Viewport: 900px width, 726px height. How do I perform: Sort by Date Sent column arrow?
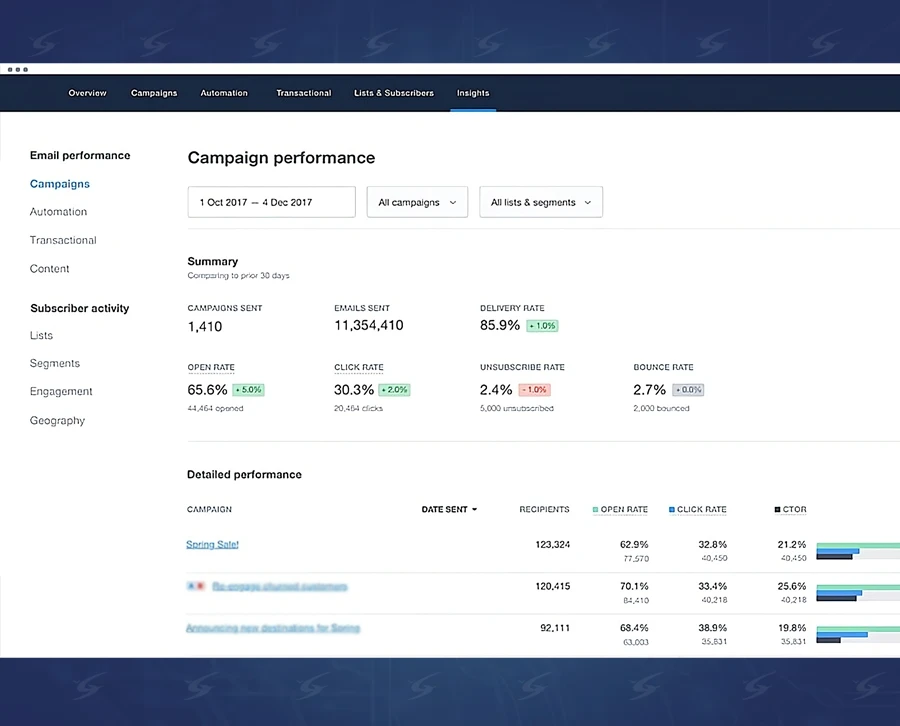pyautogui.click(x=474, y=510)
